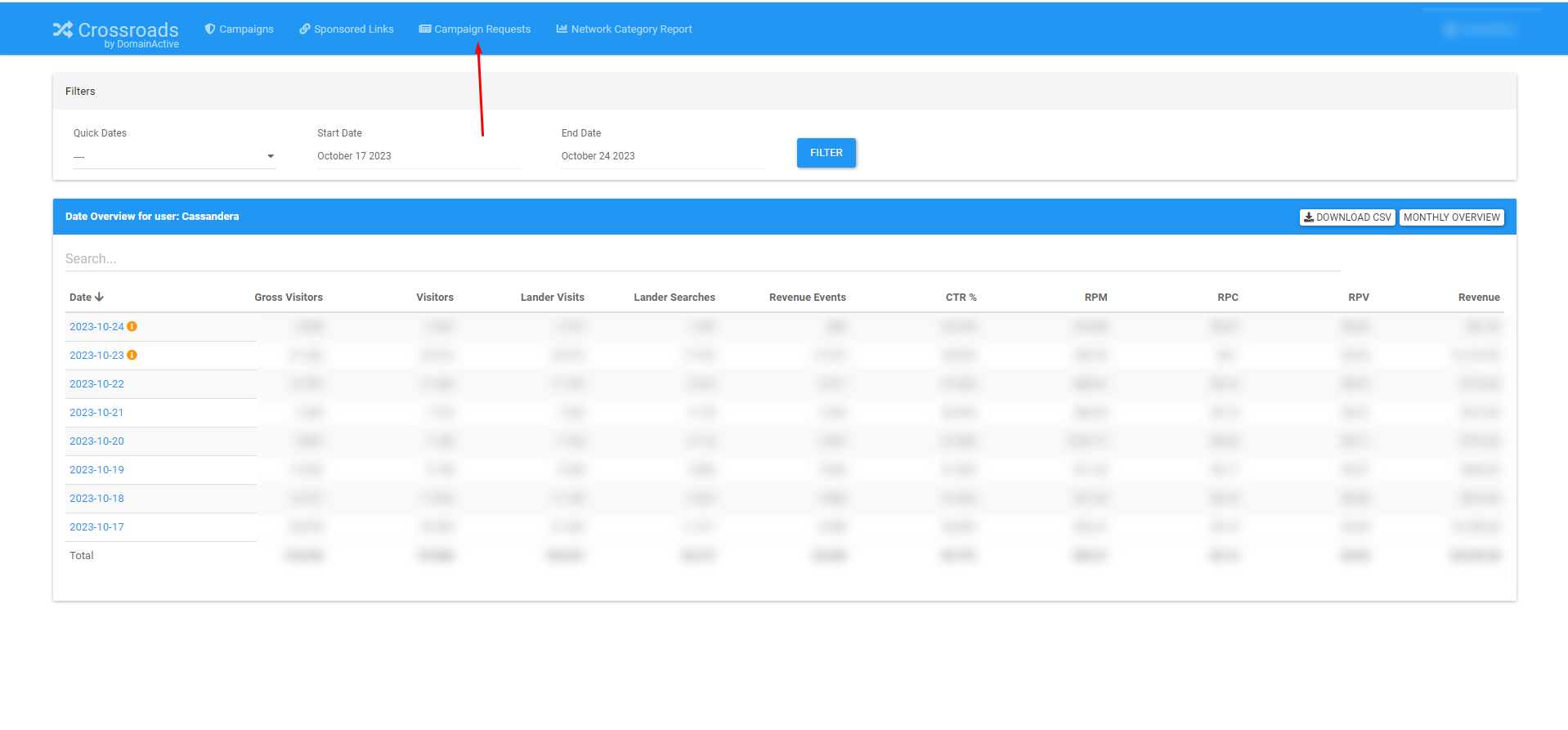Sort by the RPC column header

[x=1228, y=297]
